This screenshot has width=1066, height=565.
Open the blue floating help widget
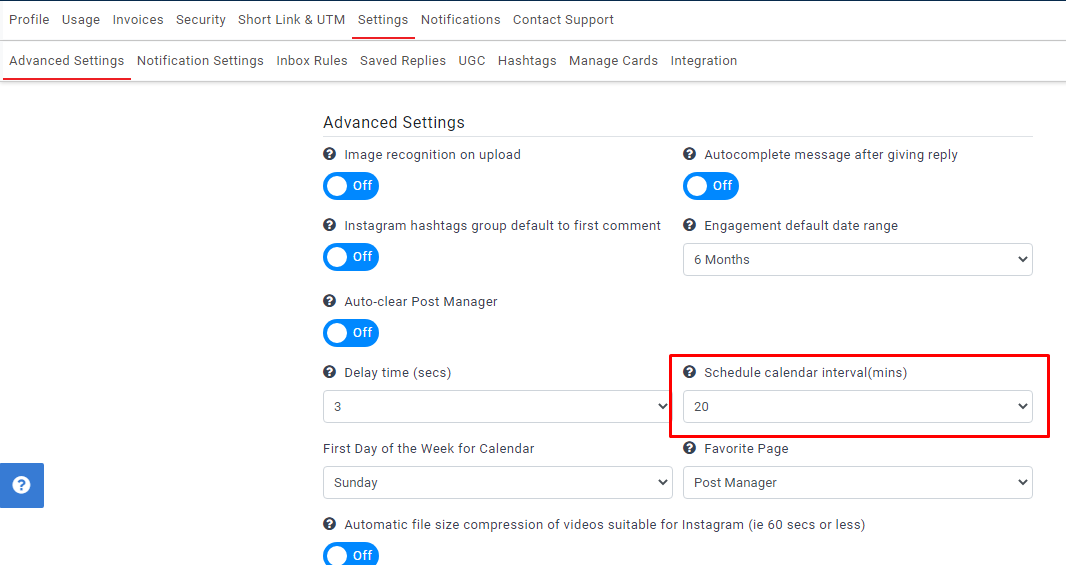click(21, 485)
